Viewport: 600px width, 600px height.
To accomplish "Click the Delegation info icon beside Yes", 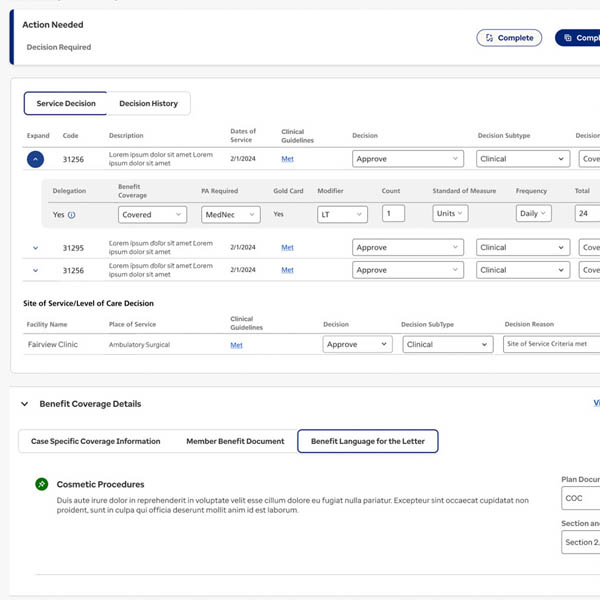I will pyautogui.click(x=72, y=215).
